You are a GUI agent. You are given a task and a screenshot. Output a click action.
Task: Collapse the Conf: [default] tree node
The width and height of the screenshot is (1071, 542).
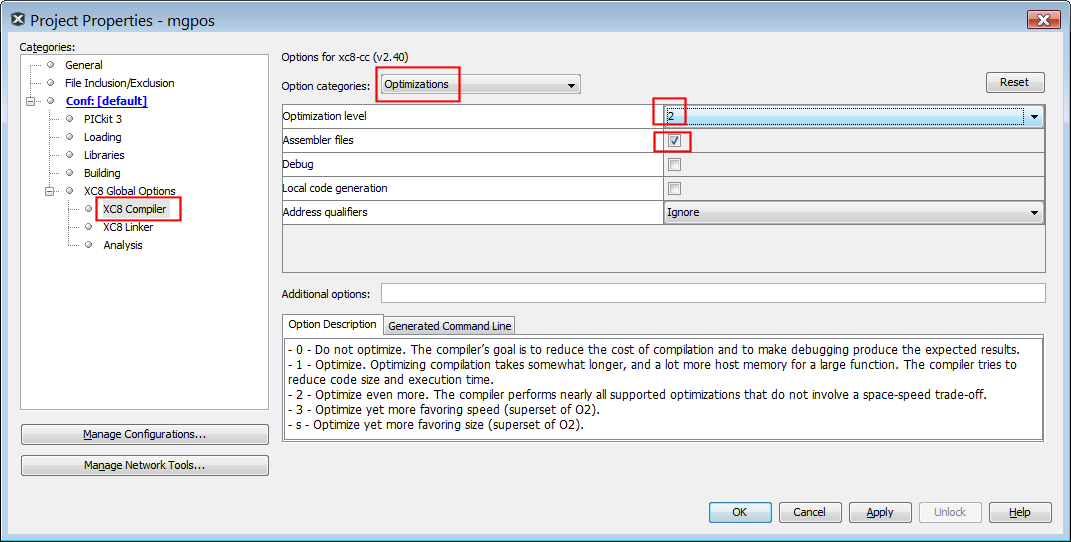click(x=31, y=101)
